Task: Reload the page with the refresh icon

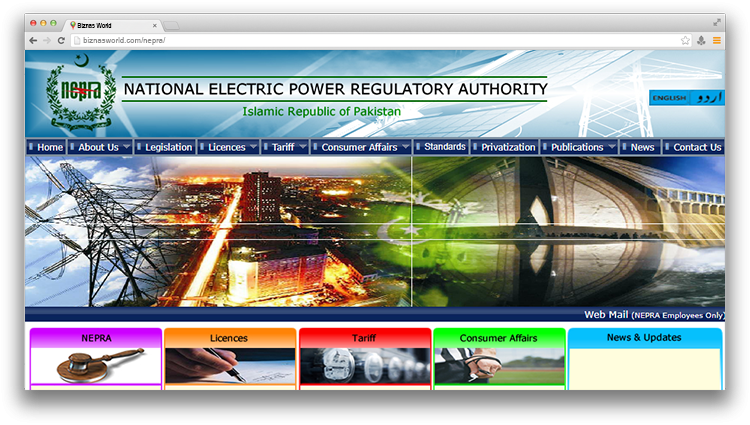Action: tap(61, 41)
